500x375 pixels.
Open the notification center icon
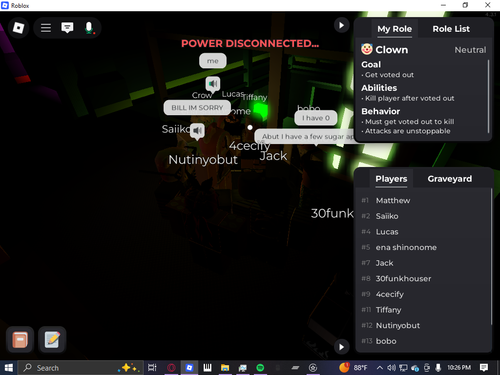(484, 368)
